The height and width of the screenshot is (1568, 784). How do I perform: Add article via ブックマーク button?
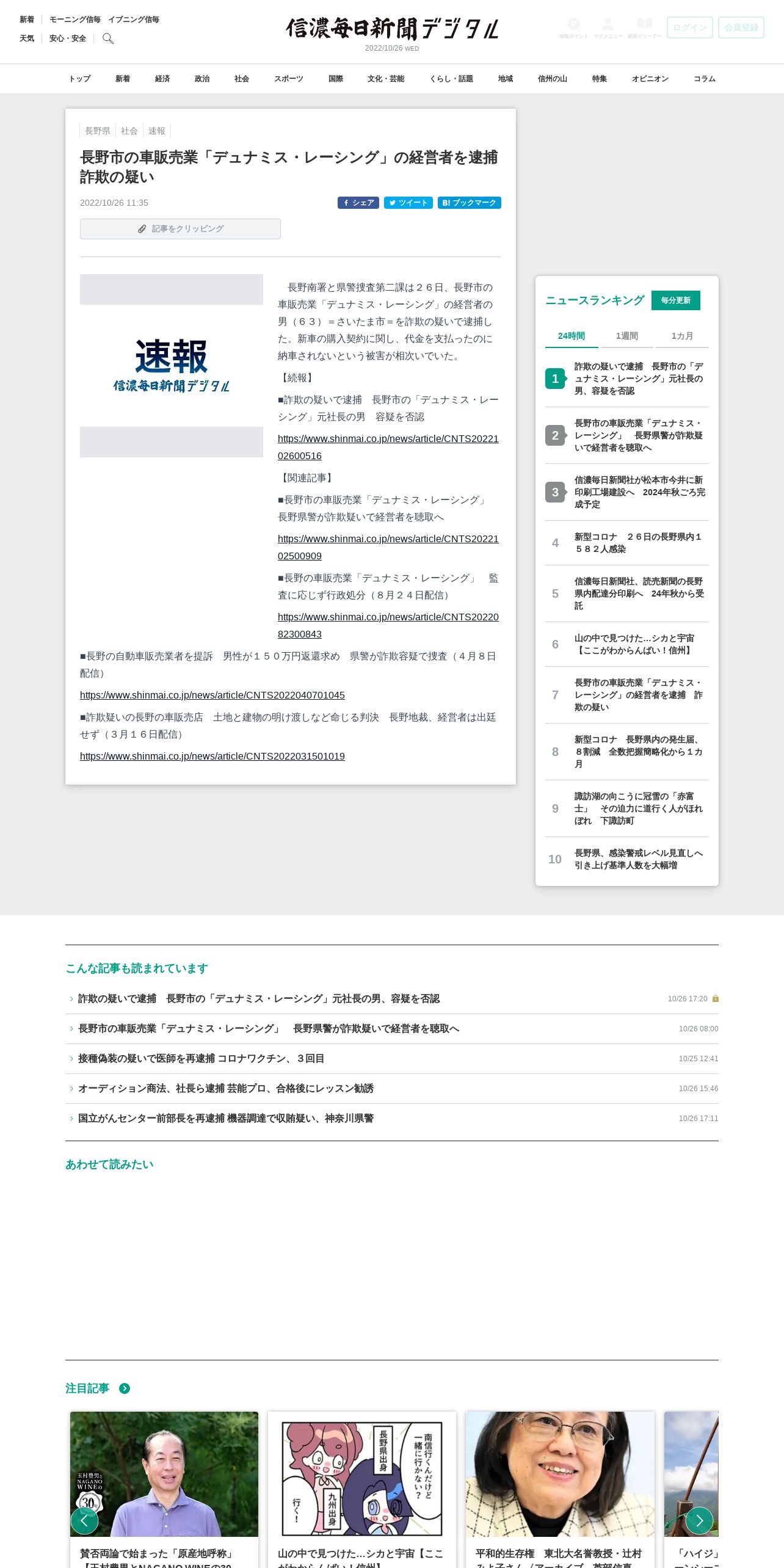tap(470, 203)
